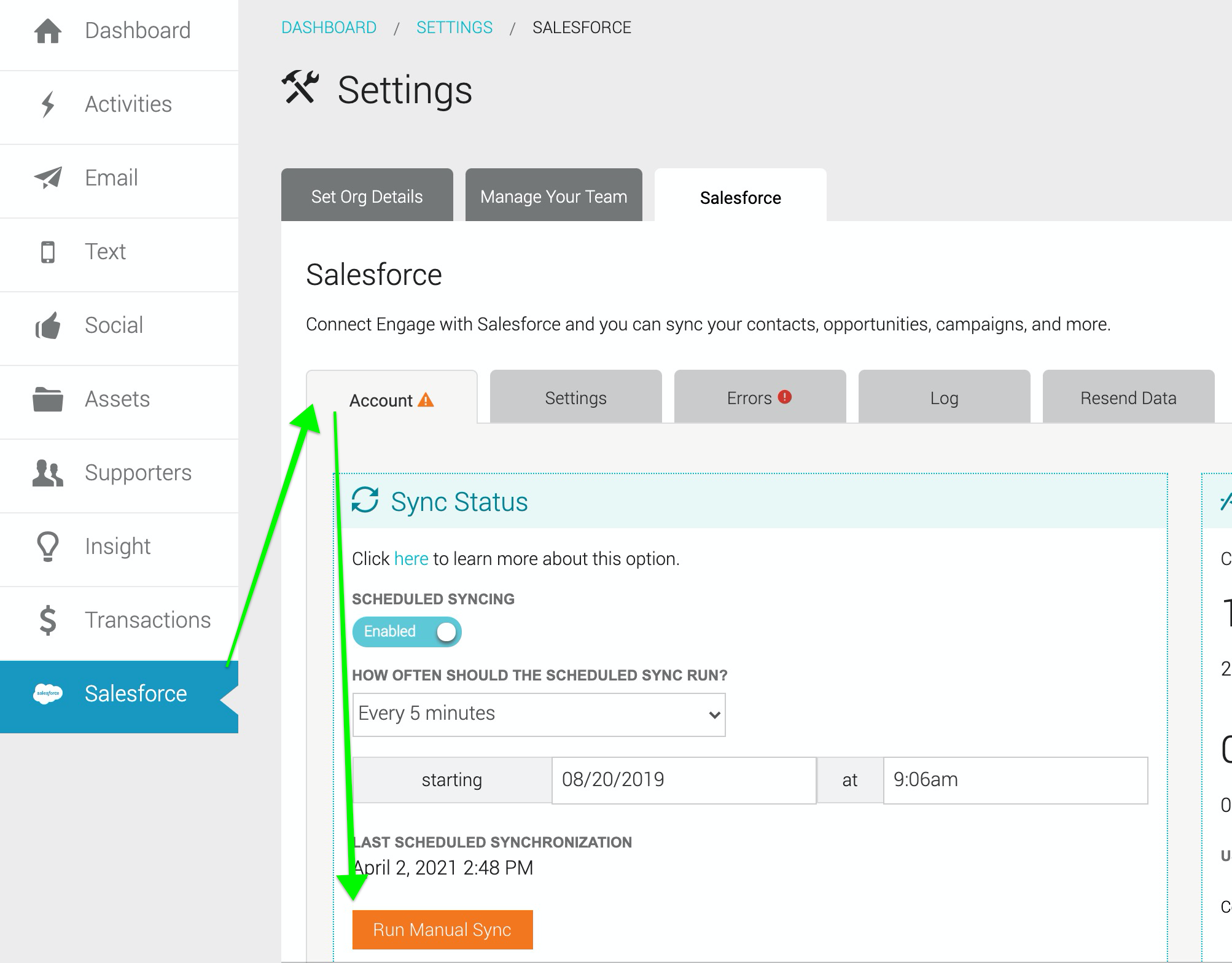Click the Social thumbs-up icon
Image resolution: width=1232 pixels, height=963 pixels.
coord(48,326)
